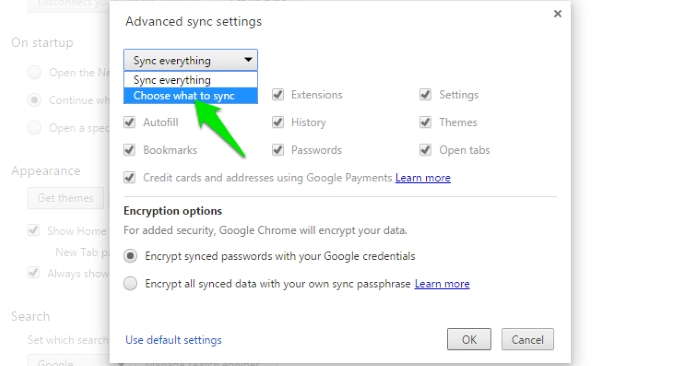Open Learn more link for Google Payments
700x366 pixels.
[x=423, y=178]
